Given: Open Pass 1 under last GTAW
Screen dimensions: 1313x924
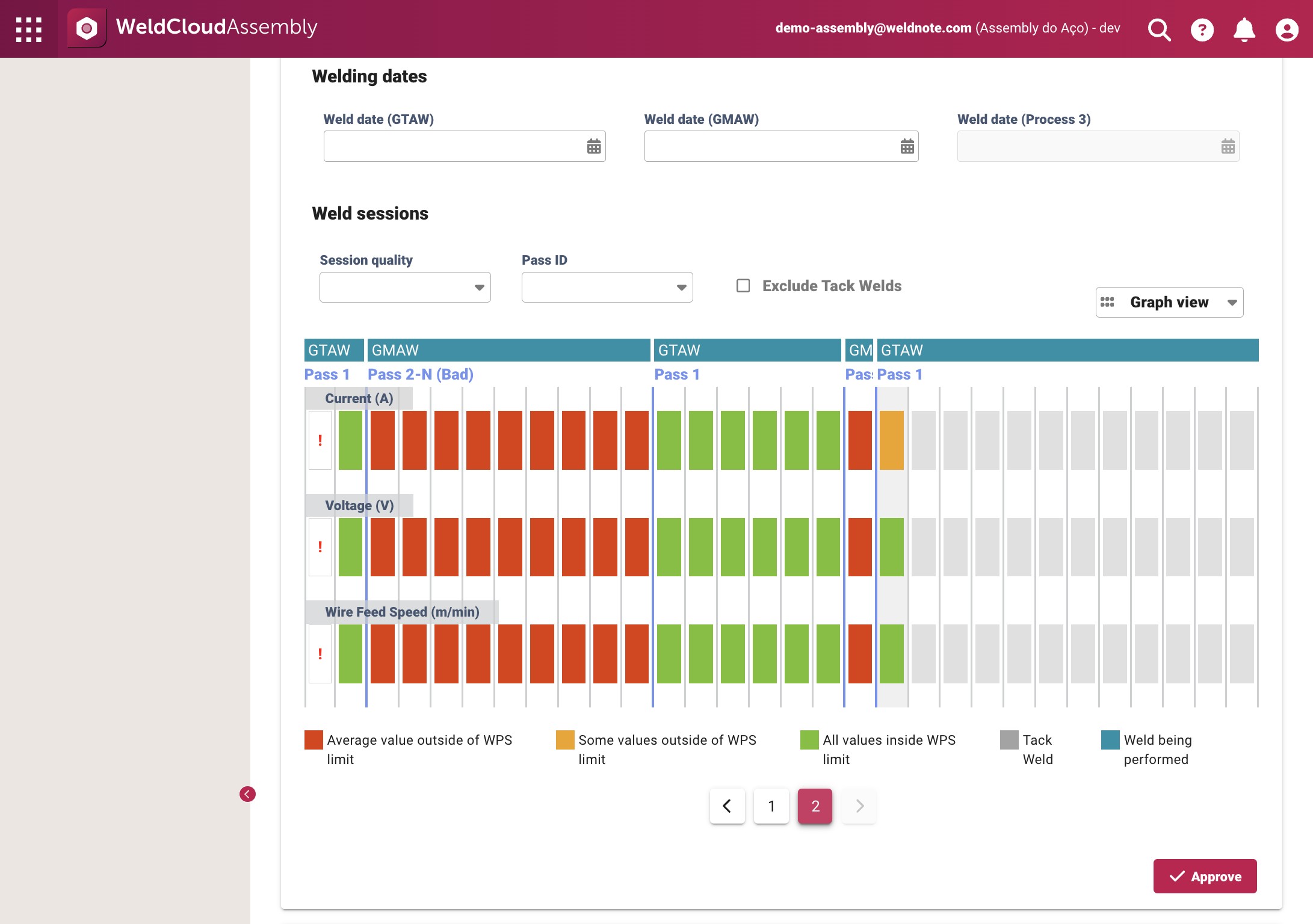Looking at the screenshot, I should pos(900,374).
